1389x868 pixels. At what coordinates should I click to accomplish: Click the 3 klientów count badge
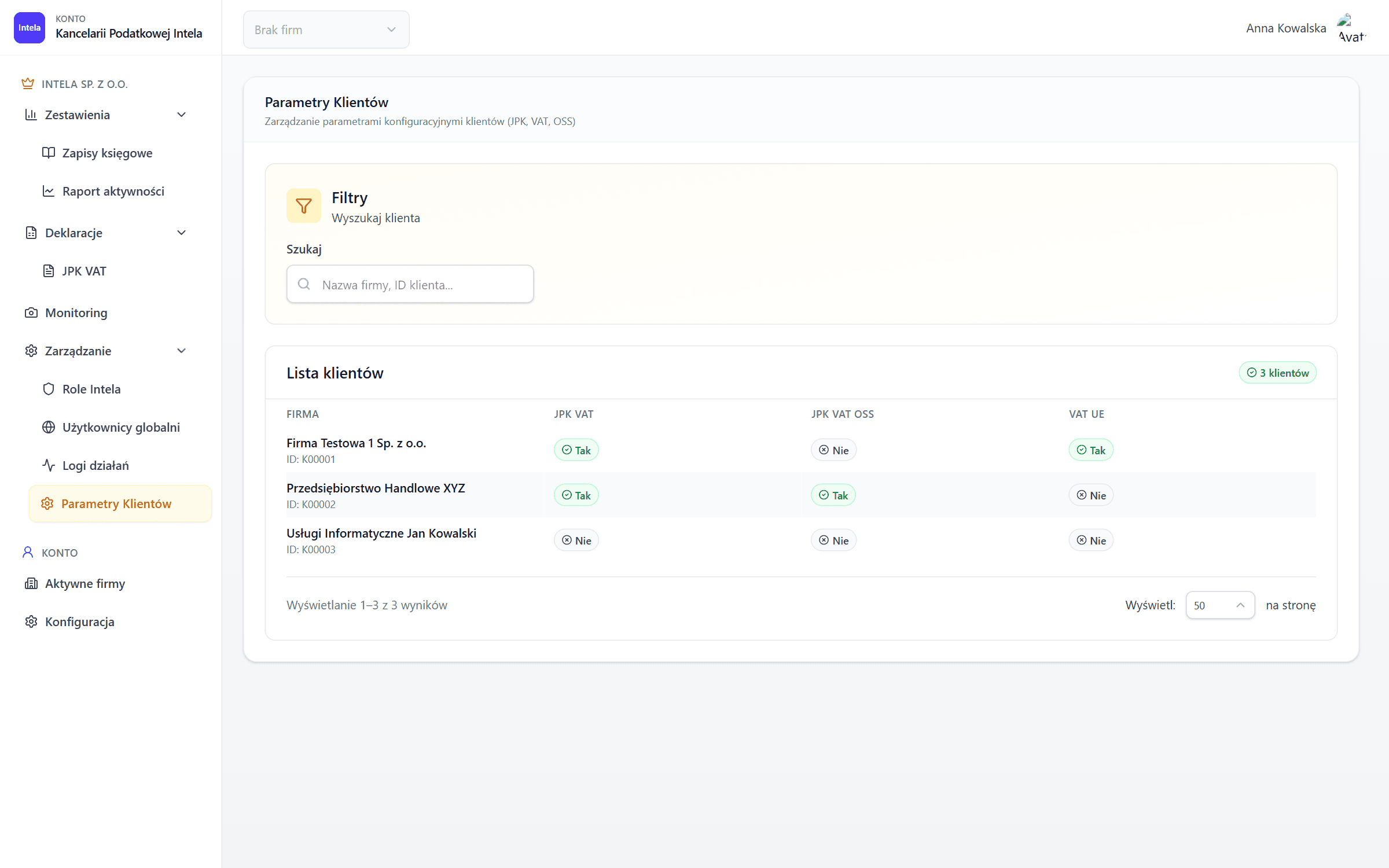[1278, 373]
